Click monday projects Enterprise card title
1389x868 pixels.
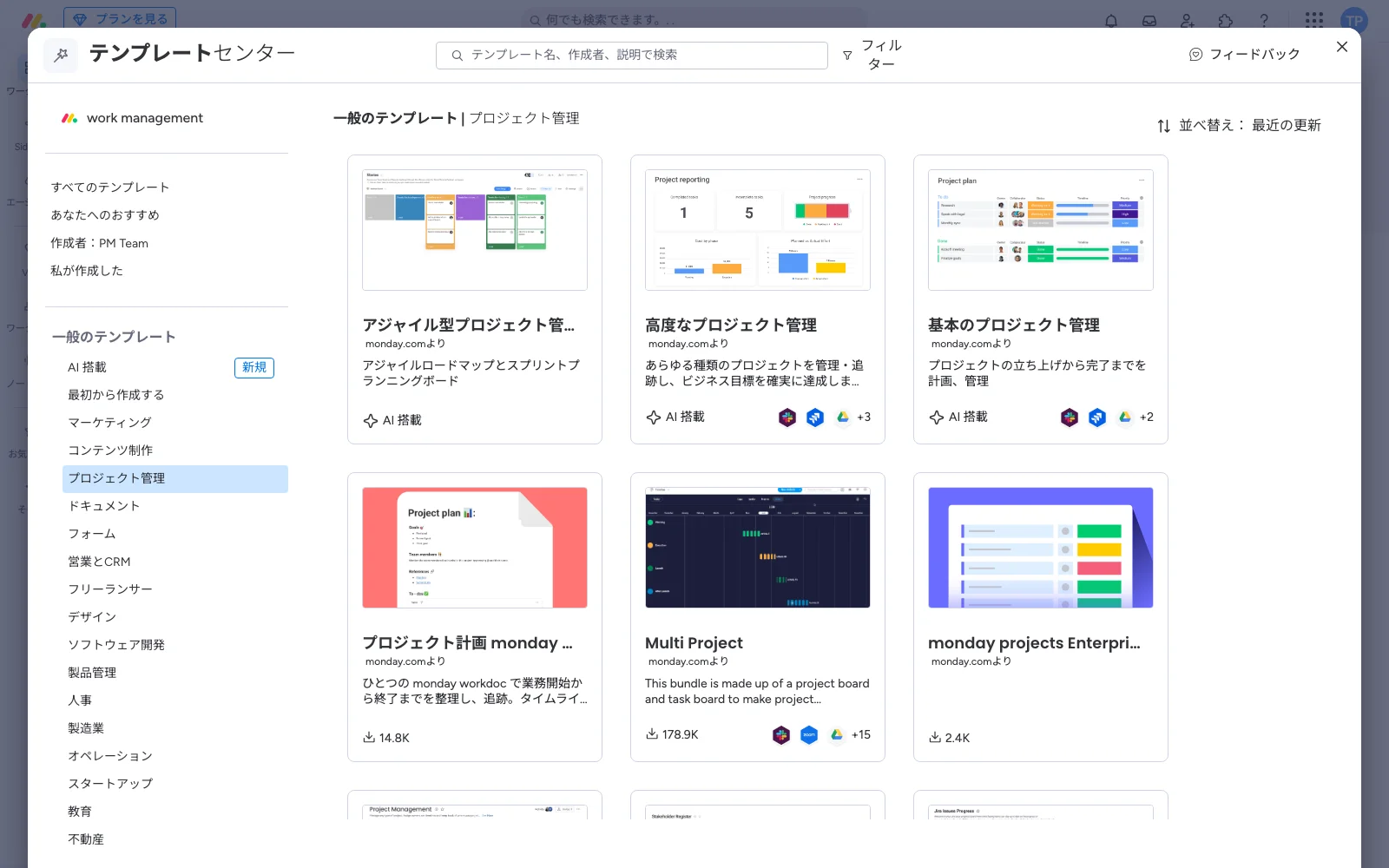(1034, 643)
